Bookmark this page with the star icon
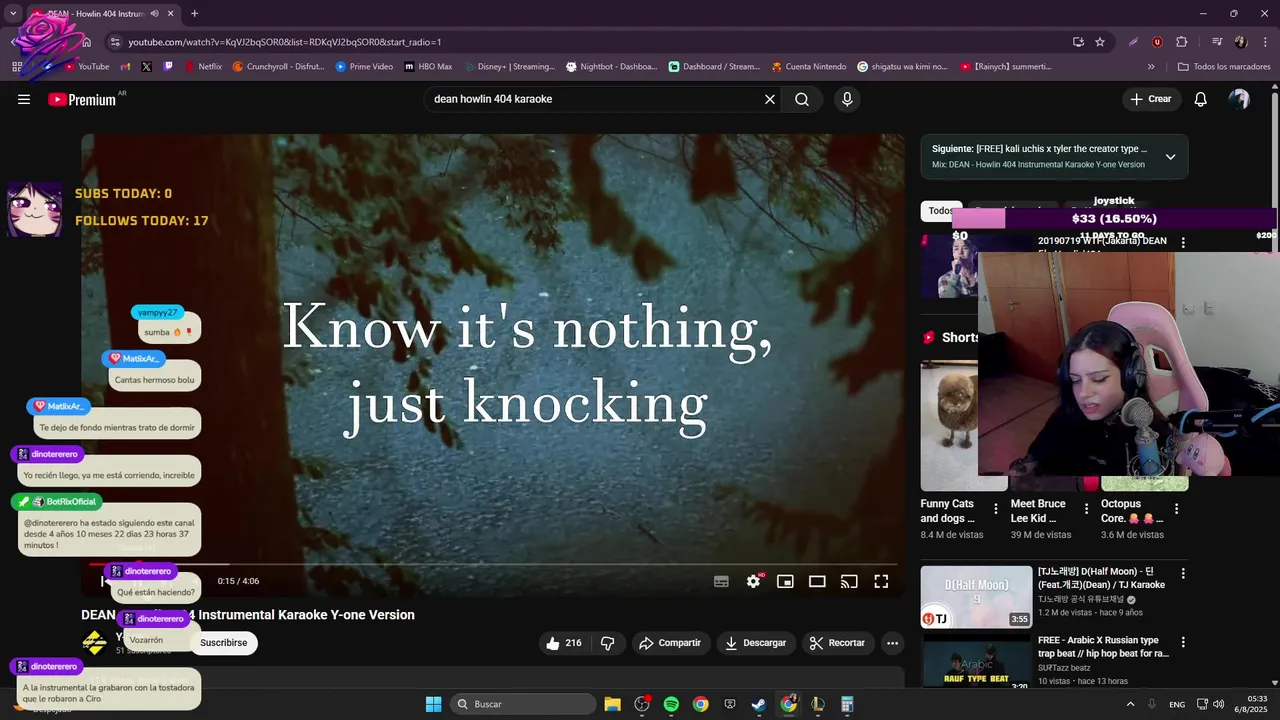 1100,42
